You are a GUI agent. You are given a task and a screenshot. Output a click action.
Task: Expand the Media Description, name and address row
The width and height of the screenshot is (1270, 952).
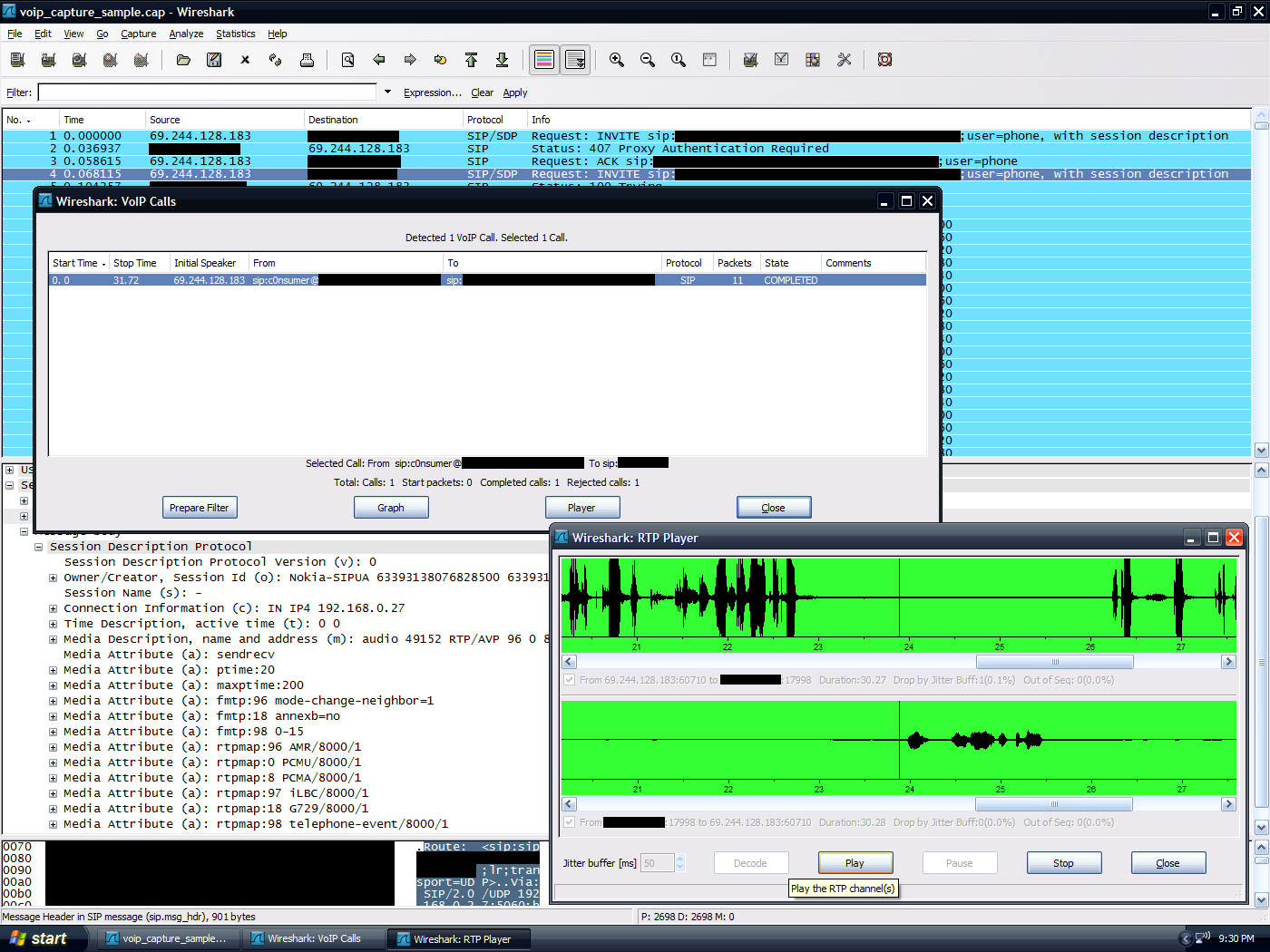tap(54, 639)
